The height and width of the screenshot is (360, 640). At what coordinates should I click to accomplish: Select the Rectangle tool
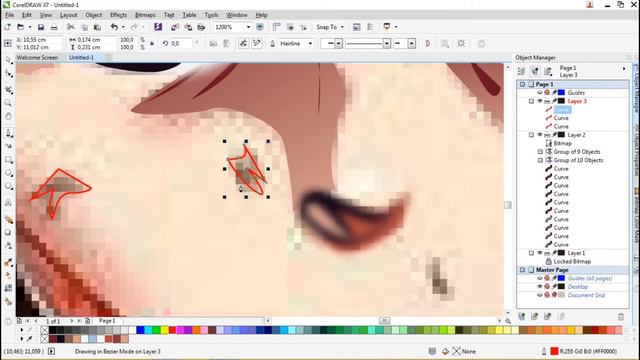click(x=8, y=160)
